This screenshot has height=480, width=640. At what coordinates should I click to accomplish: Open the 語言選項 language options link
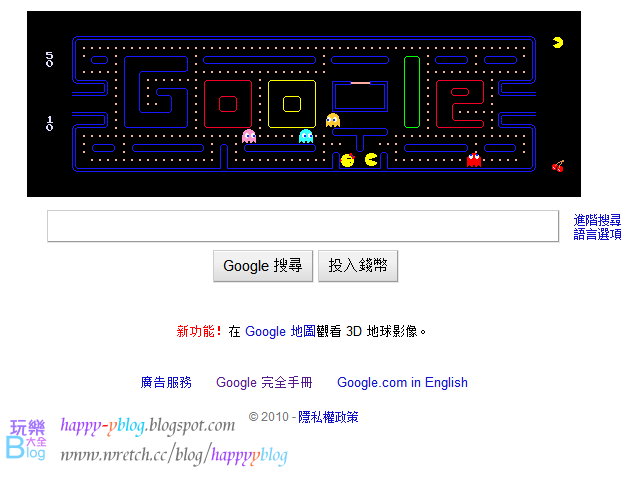click(597, 234)
